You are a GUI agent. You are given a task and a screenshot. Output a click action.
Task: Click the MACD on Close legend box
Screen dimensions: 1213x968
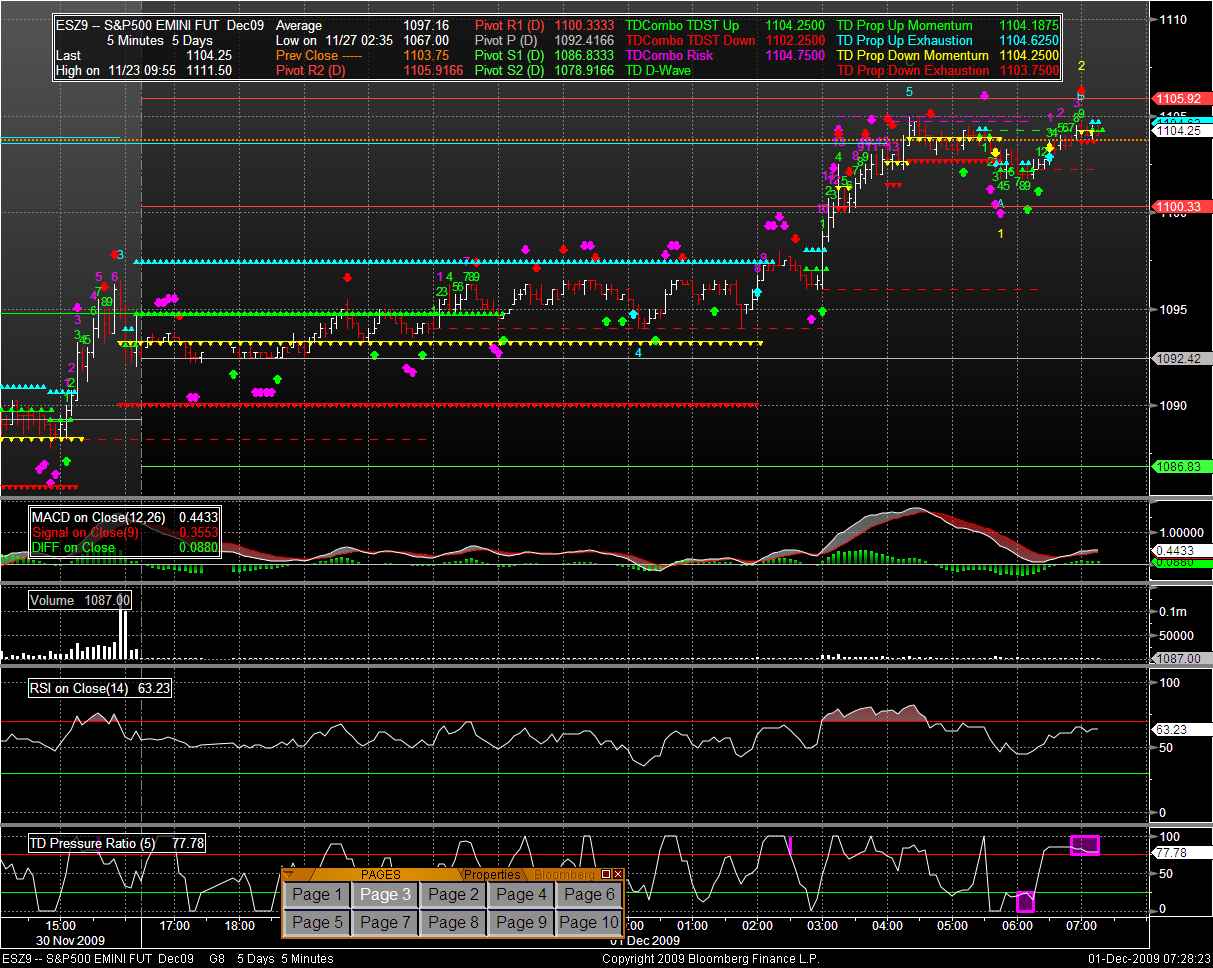pos(124,532)
